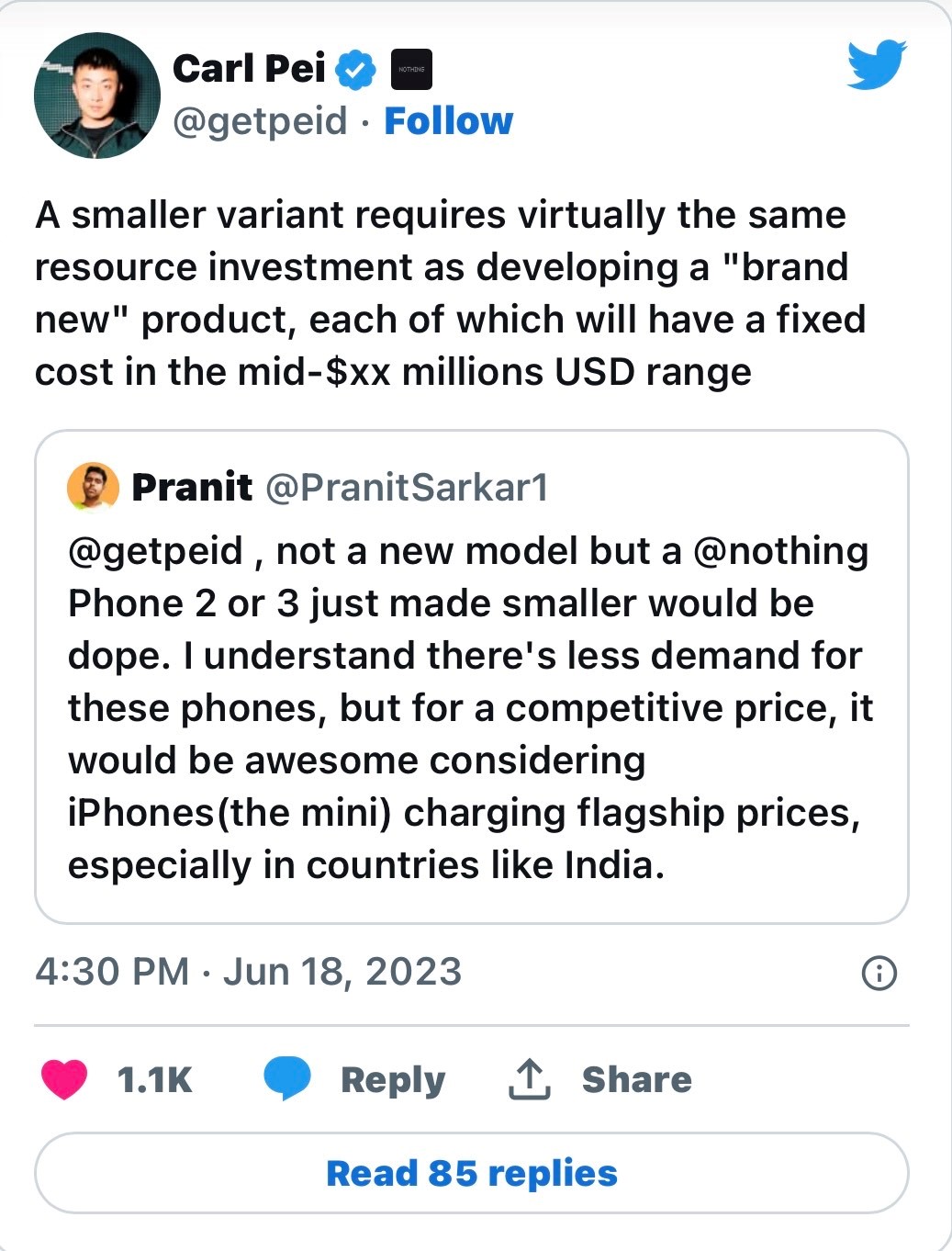
Task: Open the tweet info circle icon
Action: click(x=879, y=973)
